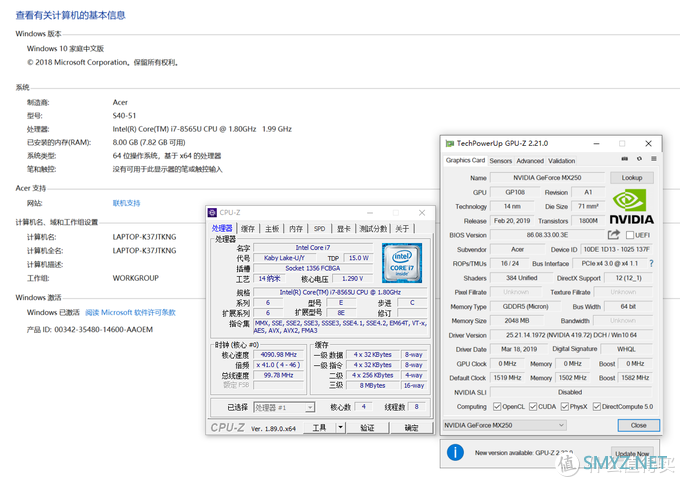The height and width of the screenshot is (482, 680).
Task: Click the Update Now button
Action: tap(632, 454)
